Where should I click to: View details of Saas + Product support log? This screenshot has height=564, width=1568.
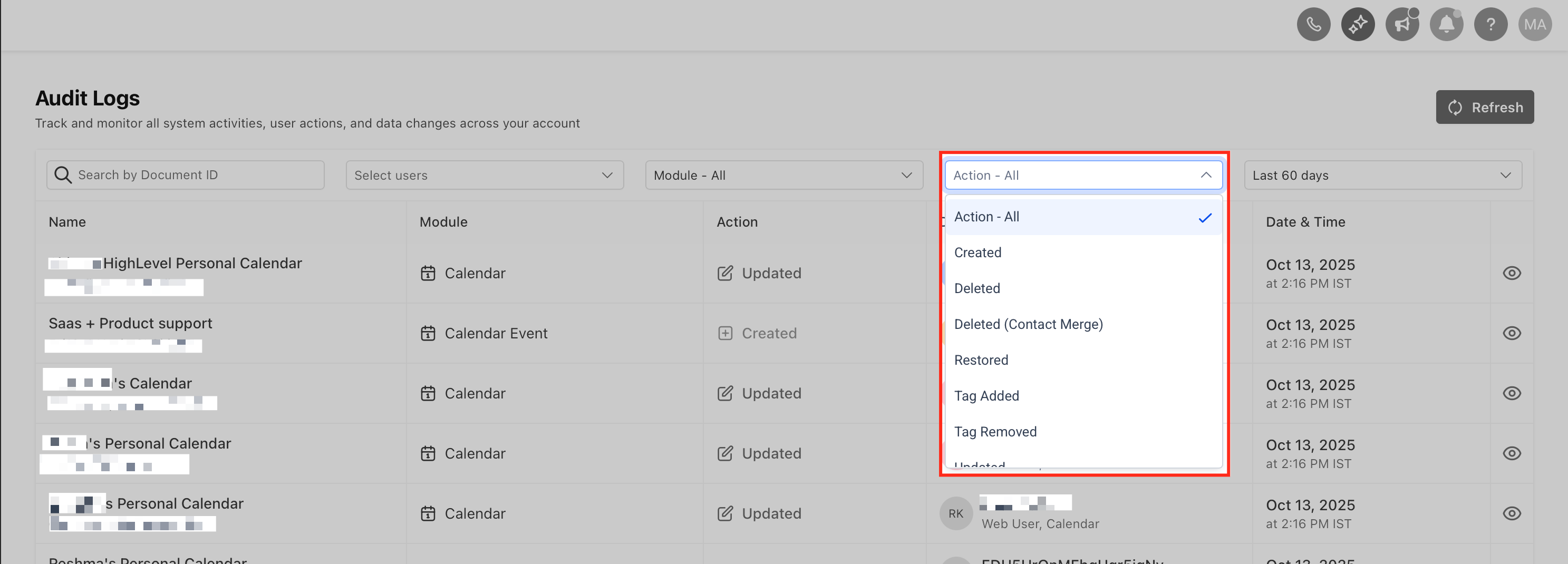pyautogui.click(x=1512, y=334)
